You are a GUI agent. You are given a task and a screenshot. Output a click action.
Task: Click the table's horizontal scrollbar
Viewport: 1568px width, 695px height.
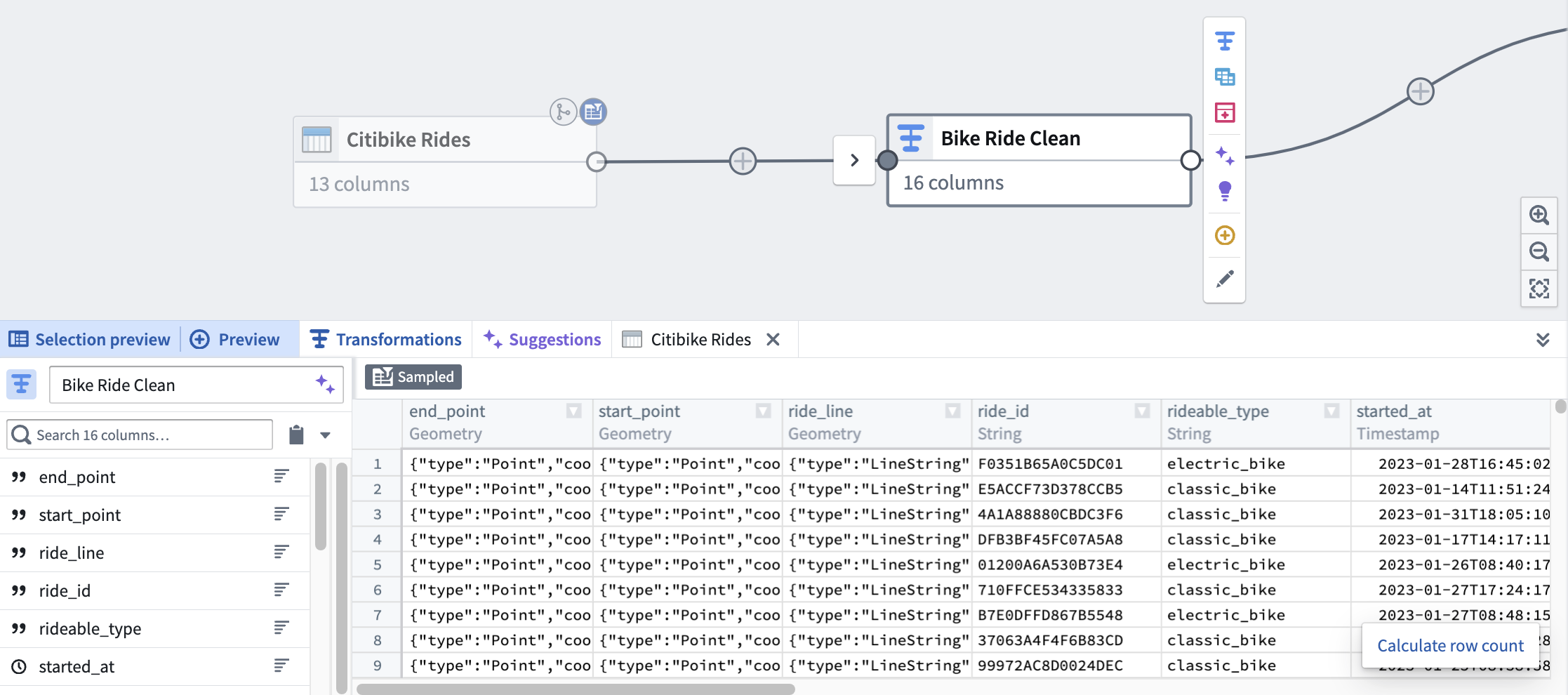point(576,689)
